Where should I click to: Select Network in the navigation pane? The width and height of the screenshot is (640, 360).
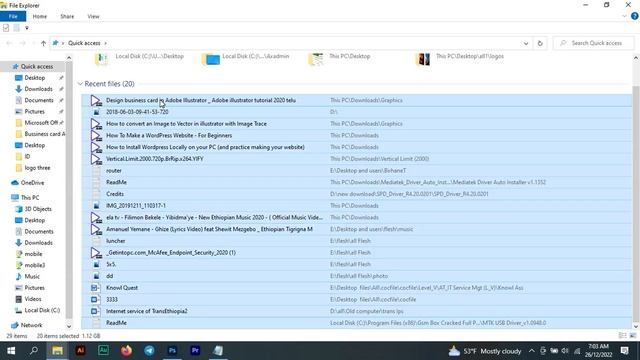coord(31,325)
